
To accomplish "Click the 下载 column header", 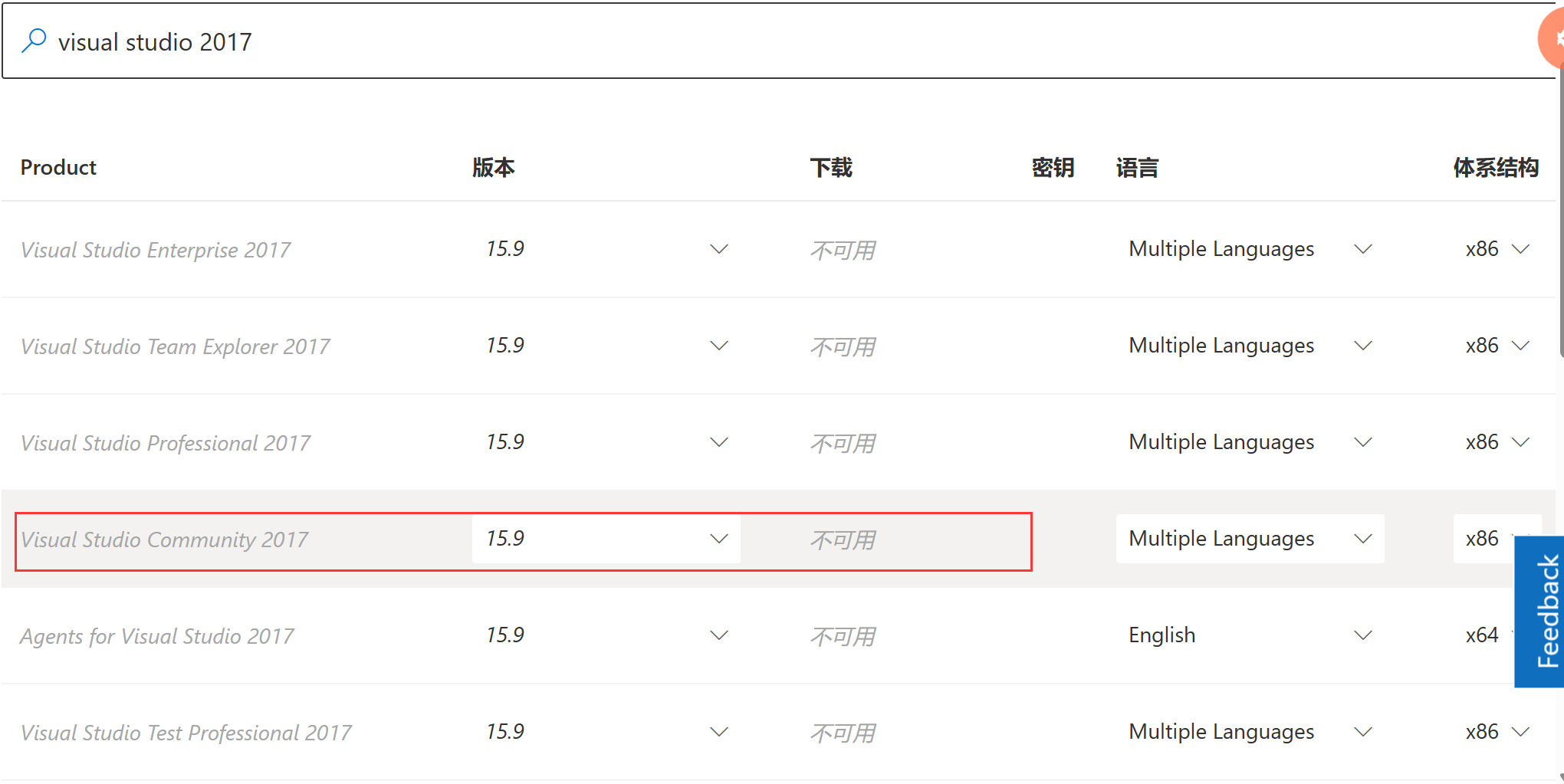I will click(831, 167).
